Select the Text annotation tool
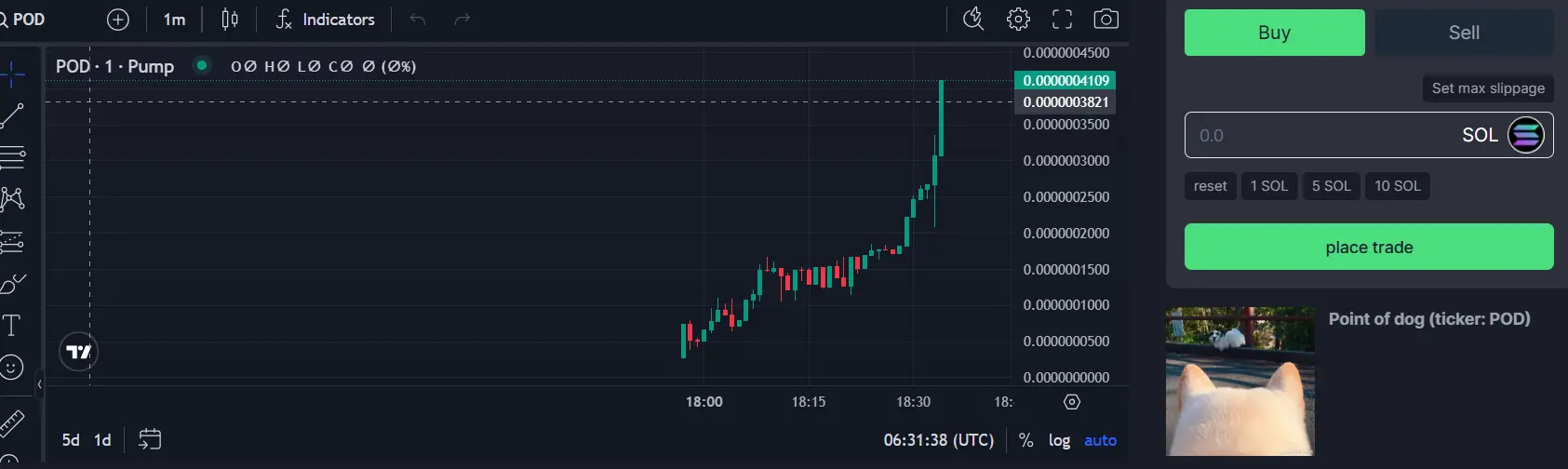 coord(12,325)
